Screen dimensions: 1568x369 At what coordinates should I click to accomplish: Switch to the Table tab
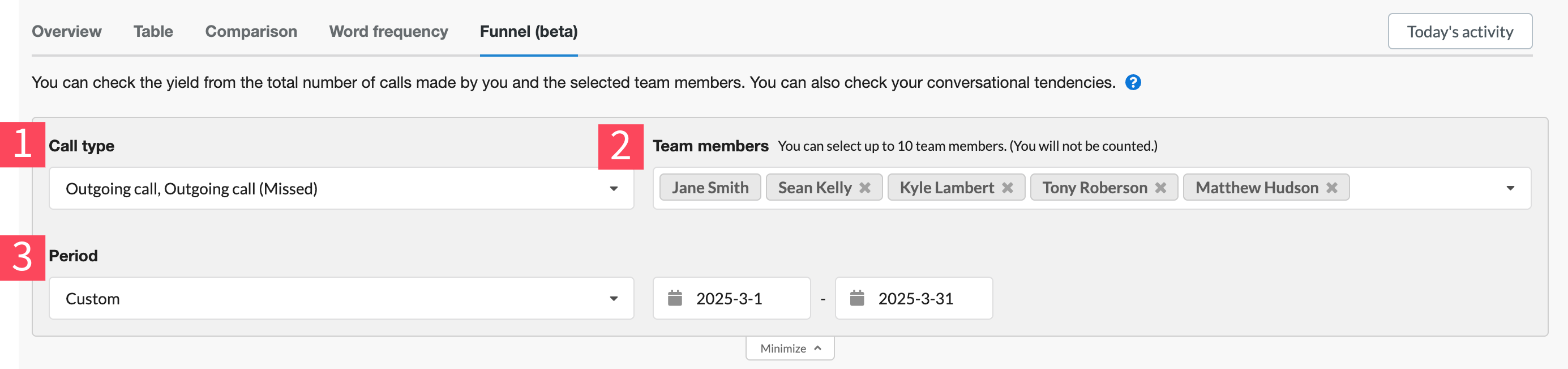tap(153, 32)
